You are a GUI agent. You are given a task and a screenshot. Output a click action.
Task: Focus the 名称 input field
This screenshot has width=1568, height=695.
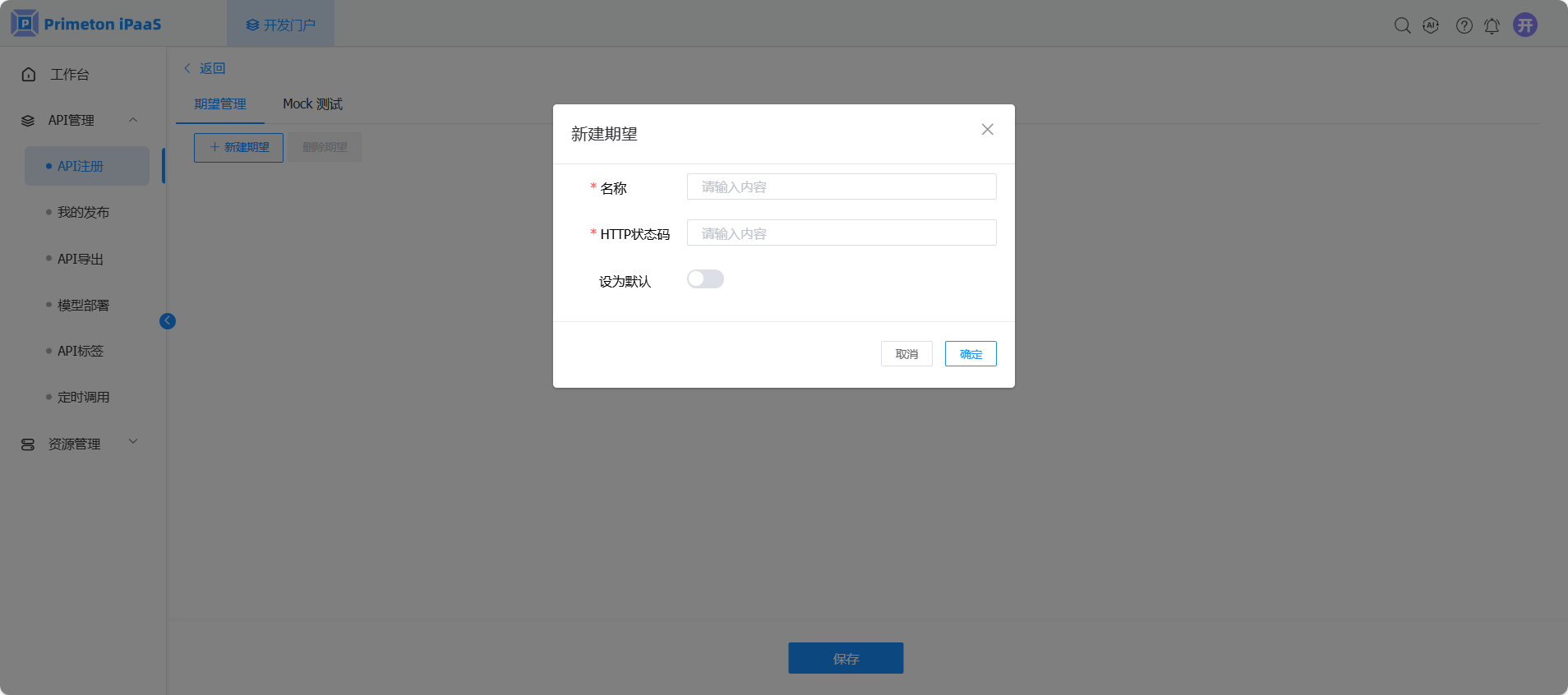pyautogui.click(x=841, y=187)
